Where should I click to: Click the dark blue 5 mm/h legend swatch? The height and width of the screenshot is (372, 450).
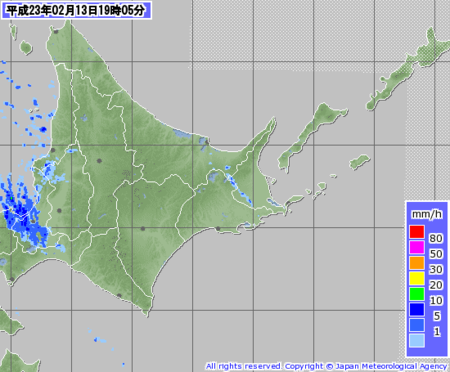tap(417, 309)
